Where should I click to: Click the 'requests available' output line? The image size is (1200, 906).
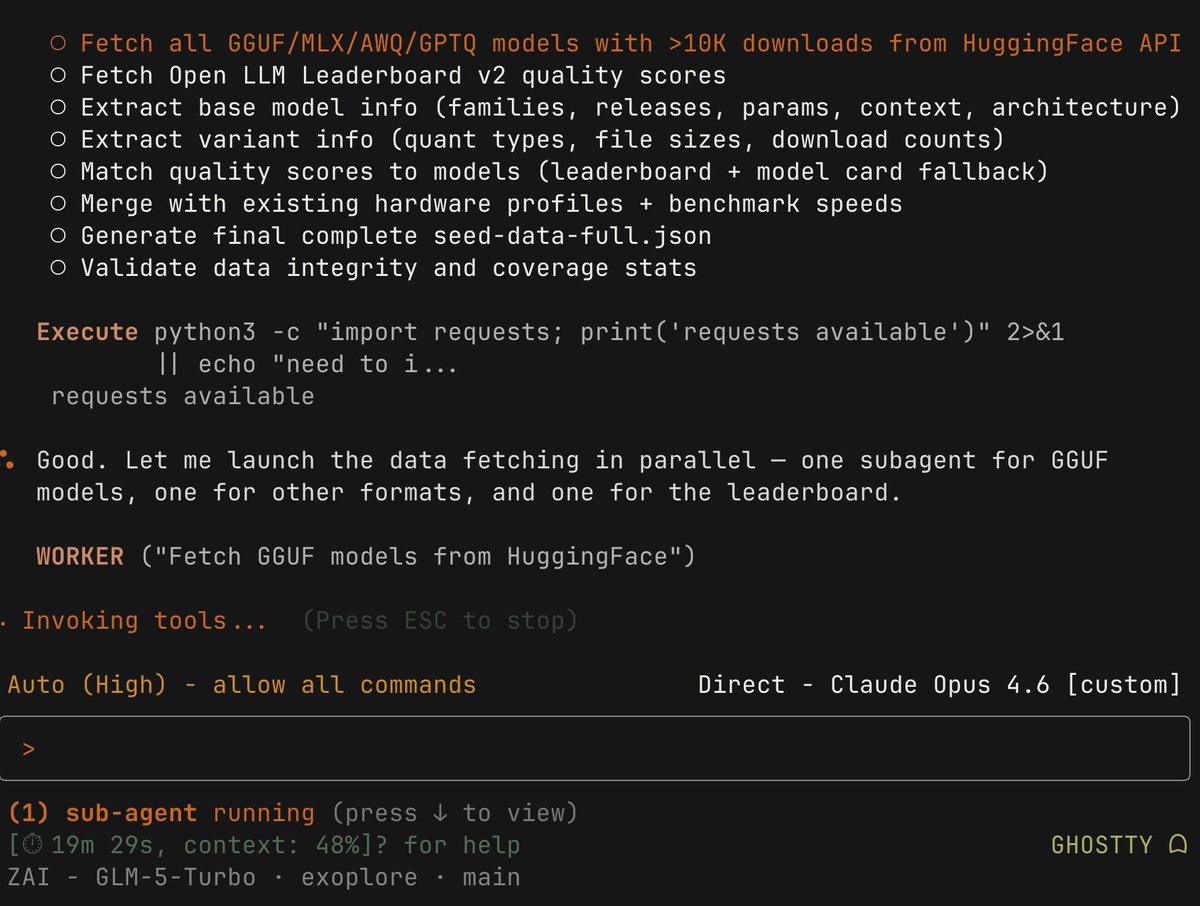pyautogui.click(x=183, y=396)
